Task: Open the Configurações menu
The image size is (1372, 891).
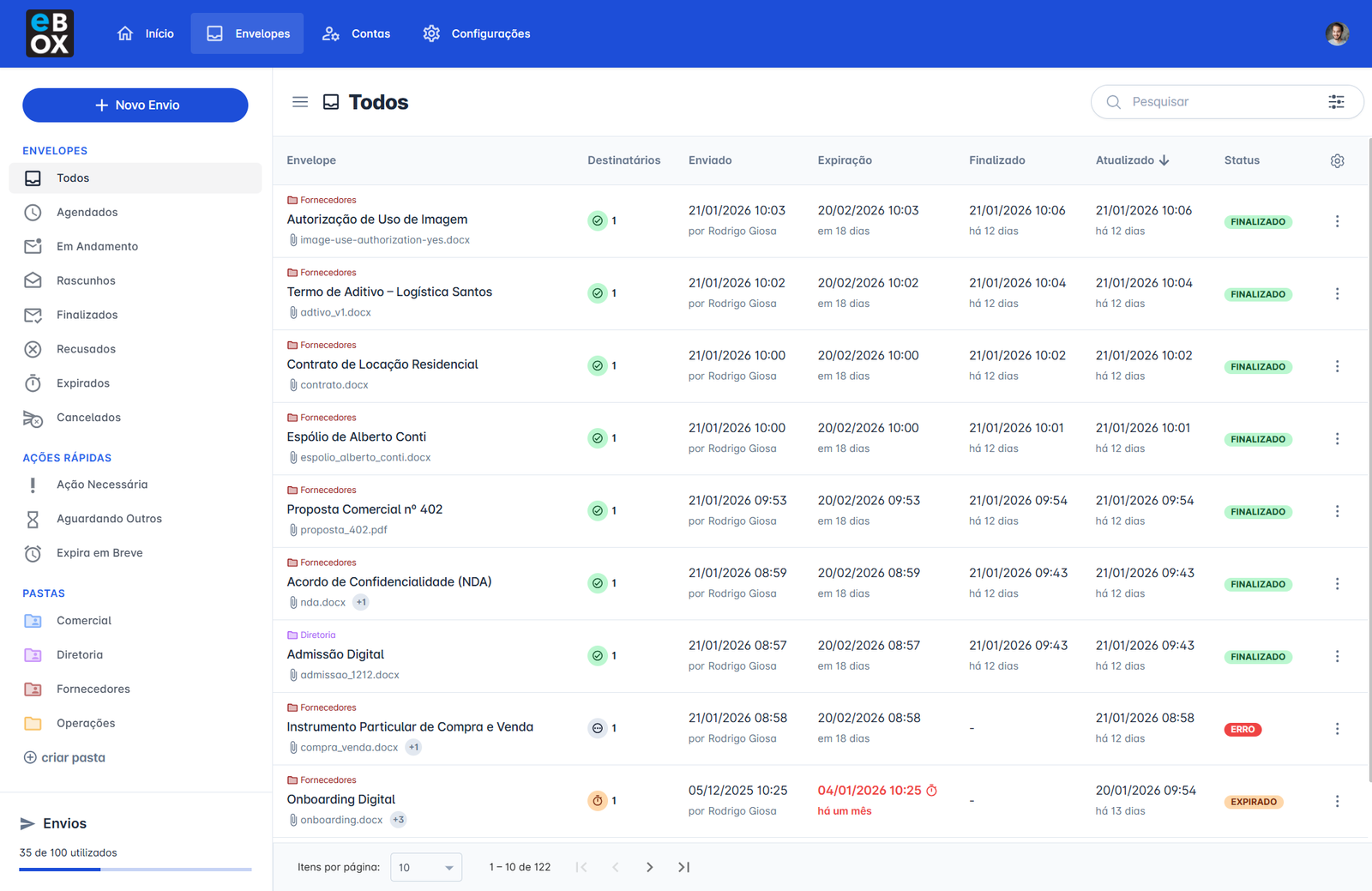Action: (x=477, y=33)
